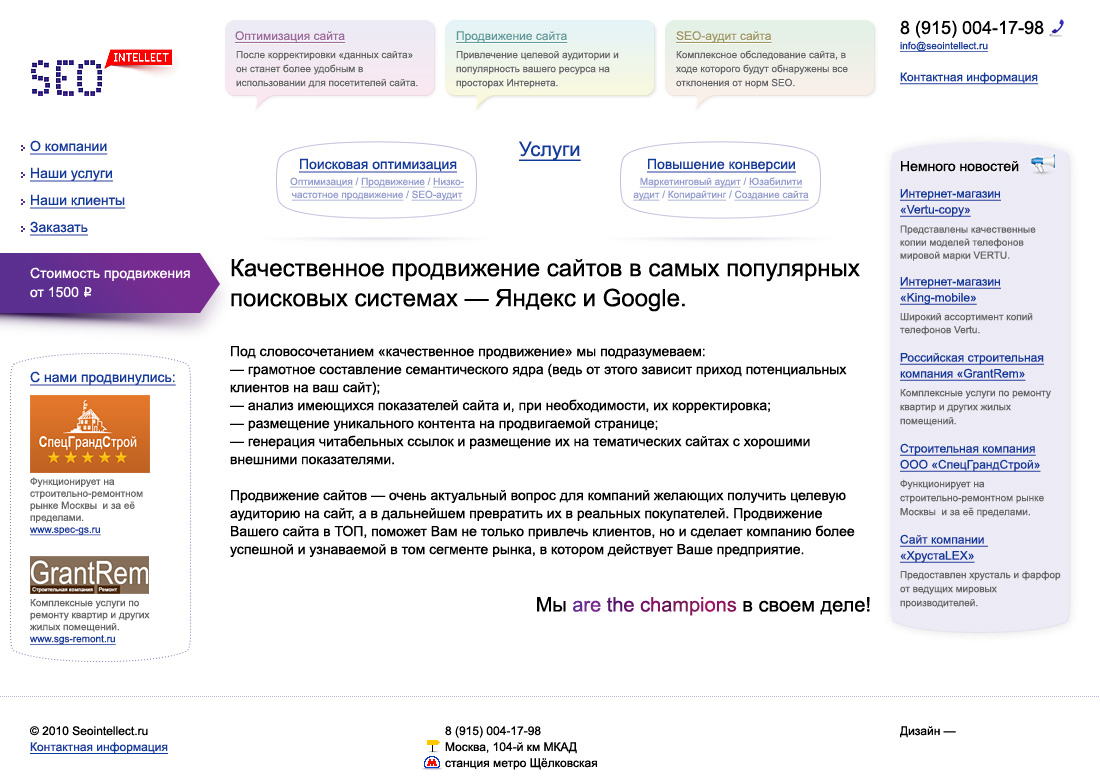Viewport: 1100px width, 780px height.
Task: Click the Дизайн — footer text
Action: (x=927, y=731)
